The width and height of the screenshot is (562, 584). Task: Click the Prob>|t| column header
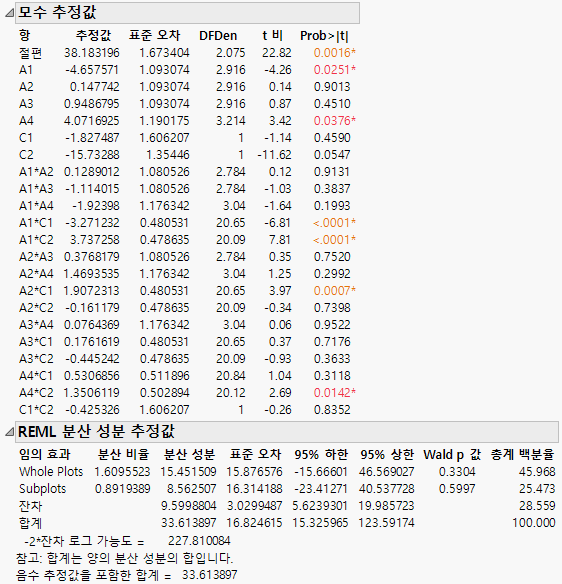pos(324,36)
